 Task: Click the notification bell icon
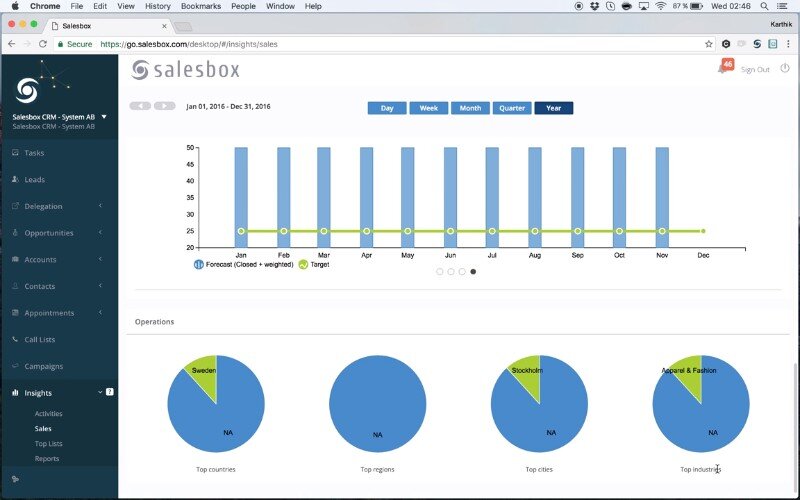click(x=722, y=68)
